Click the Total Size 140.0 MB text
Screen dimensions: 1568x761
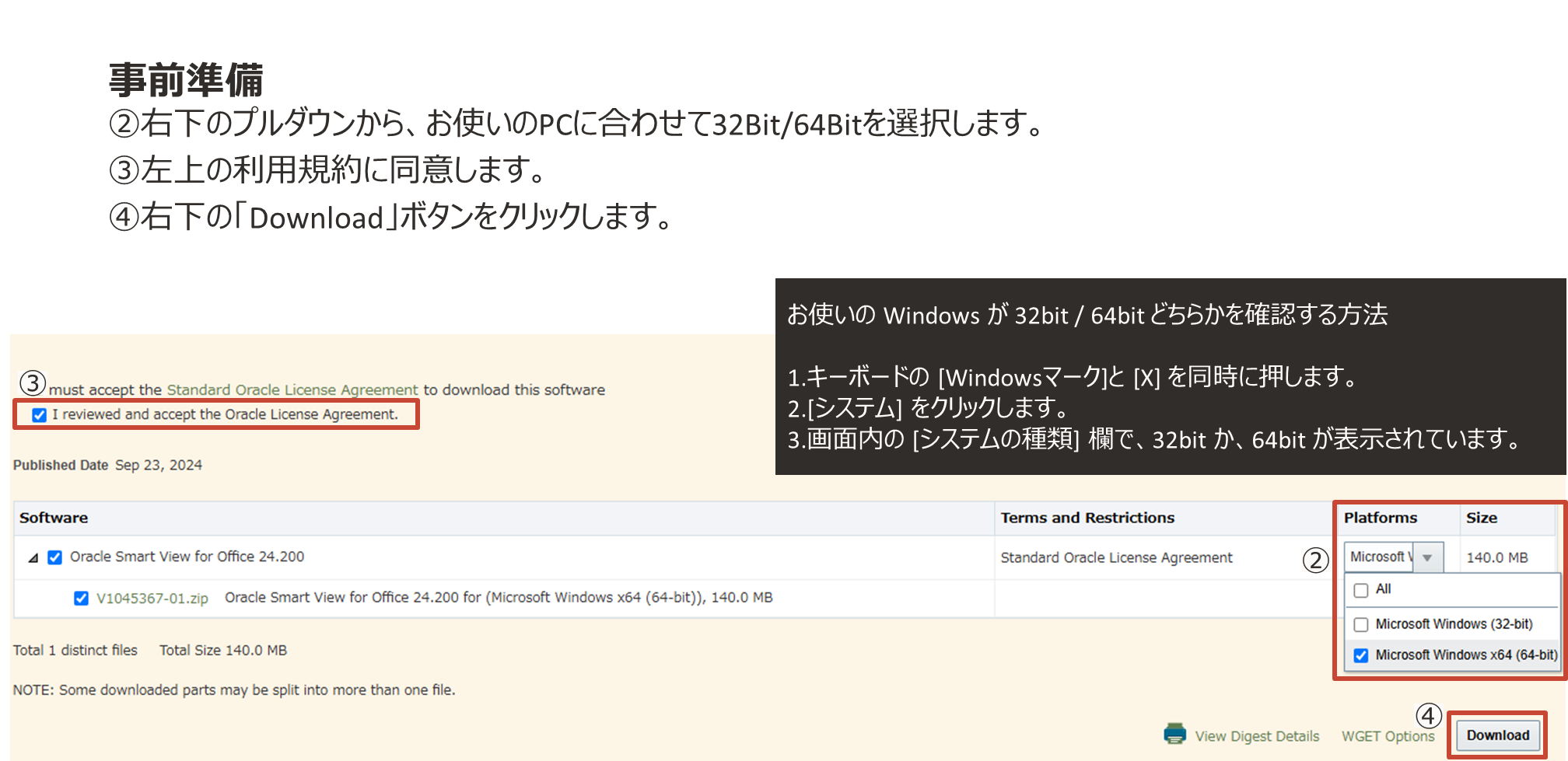click(x=223, y=650)
